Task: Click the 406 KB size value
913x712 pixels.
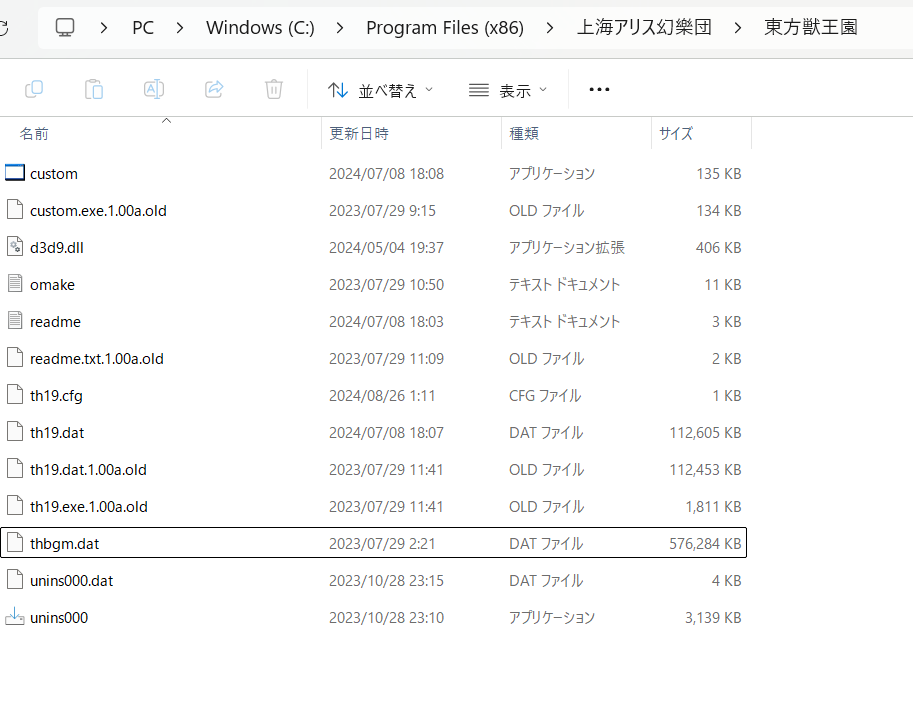Action: [x=719, y=248]
